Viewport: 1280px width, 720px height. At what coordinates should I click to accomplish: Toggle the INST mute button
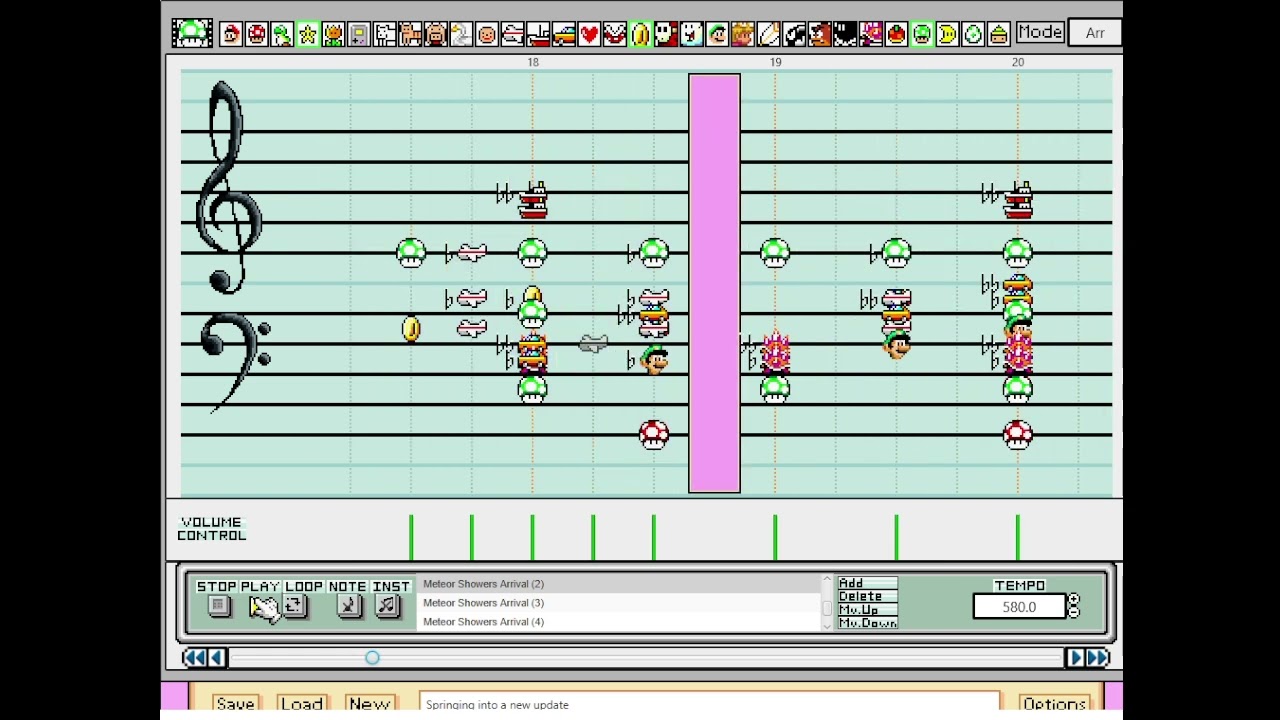click(x=388, y=606)
